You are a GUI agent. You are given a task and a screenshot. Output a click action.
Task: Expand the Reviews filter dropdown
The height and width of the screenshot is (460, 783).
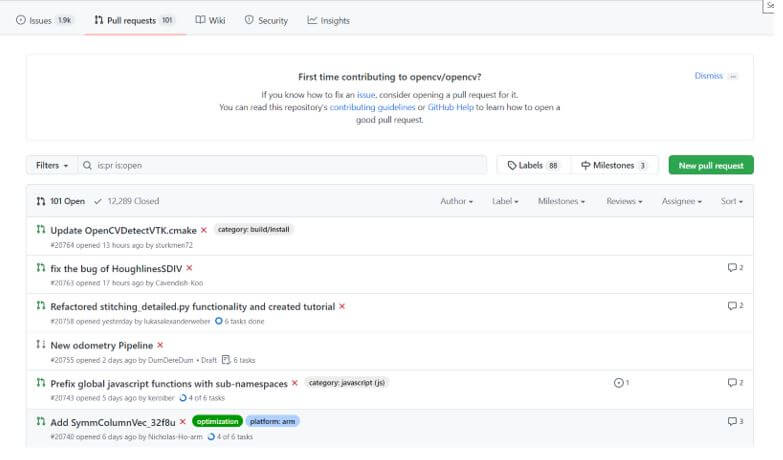tap(624, 201)
